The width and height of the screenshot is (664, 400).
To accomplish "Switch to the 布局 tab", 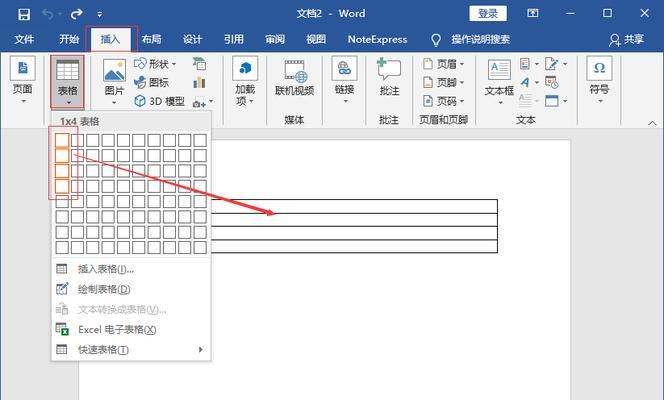I will [x=151, y=39].
